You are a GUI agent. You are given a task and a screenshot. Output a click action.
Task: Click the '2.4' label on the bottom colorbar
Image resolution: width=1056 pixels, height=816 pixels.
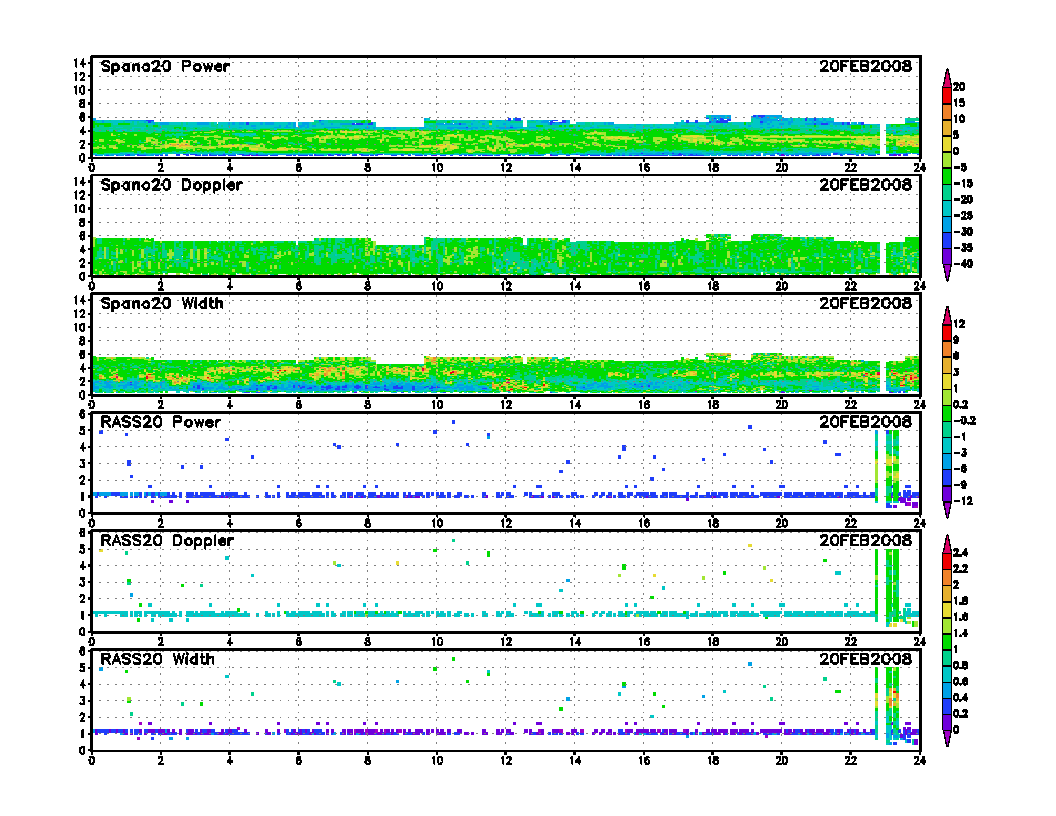(x=960, y=553)
